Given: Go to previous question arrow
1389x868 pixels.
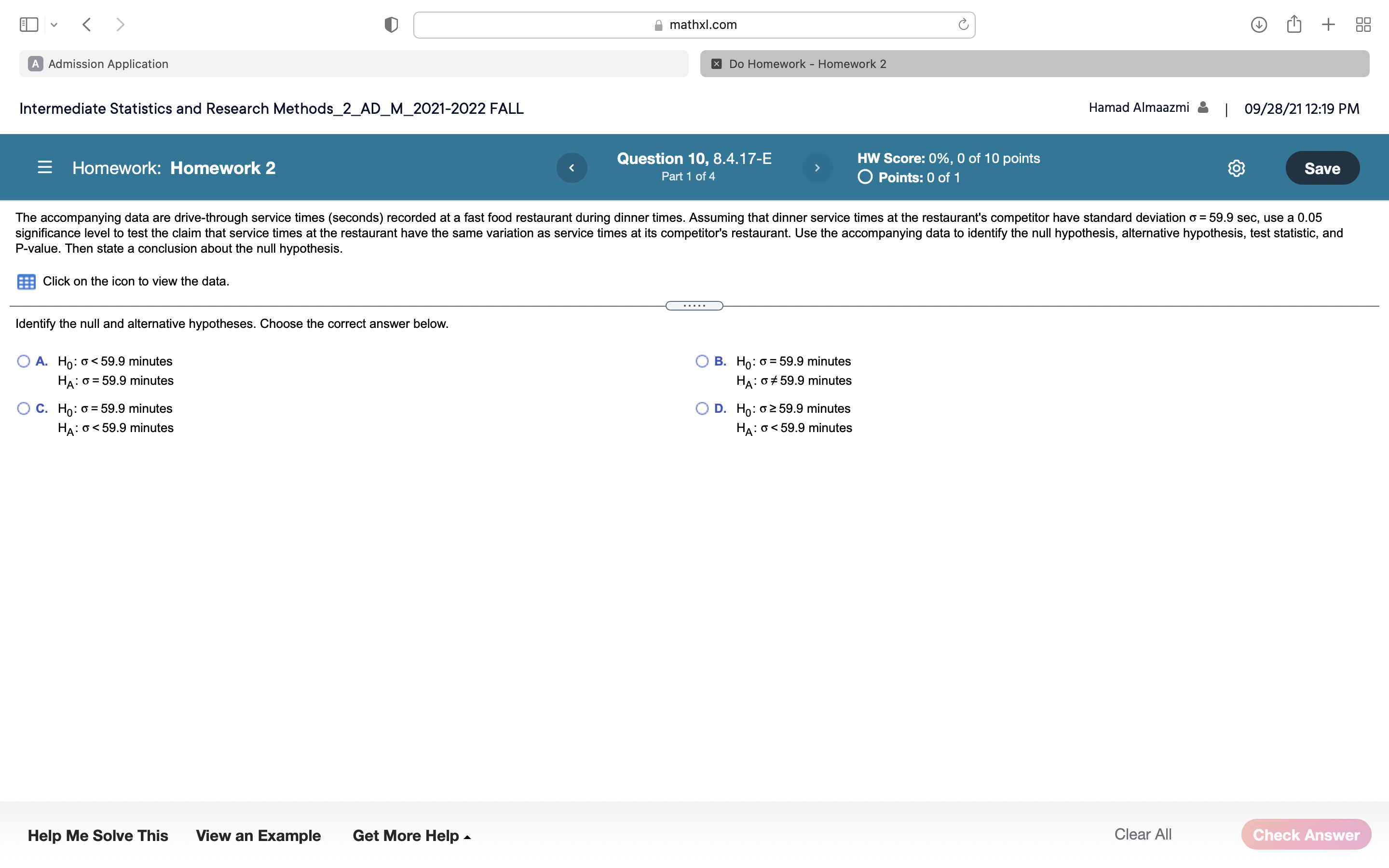Looking at the screenshot, I should pos(572,168).
